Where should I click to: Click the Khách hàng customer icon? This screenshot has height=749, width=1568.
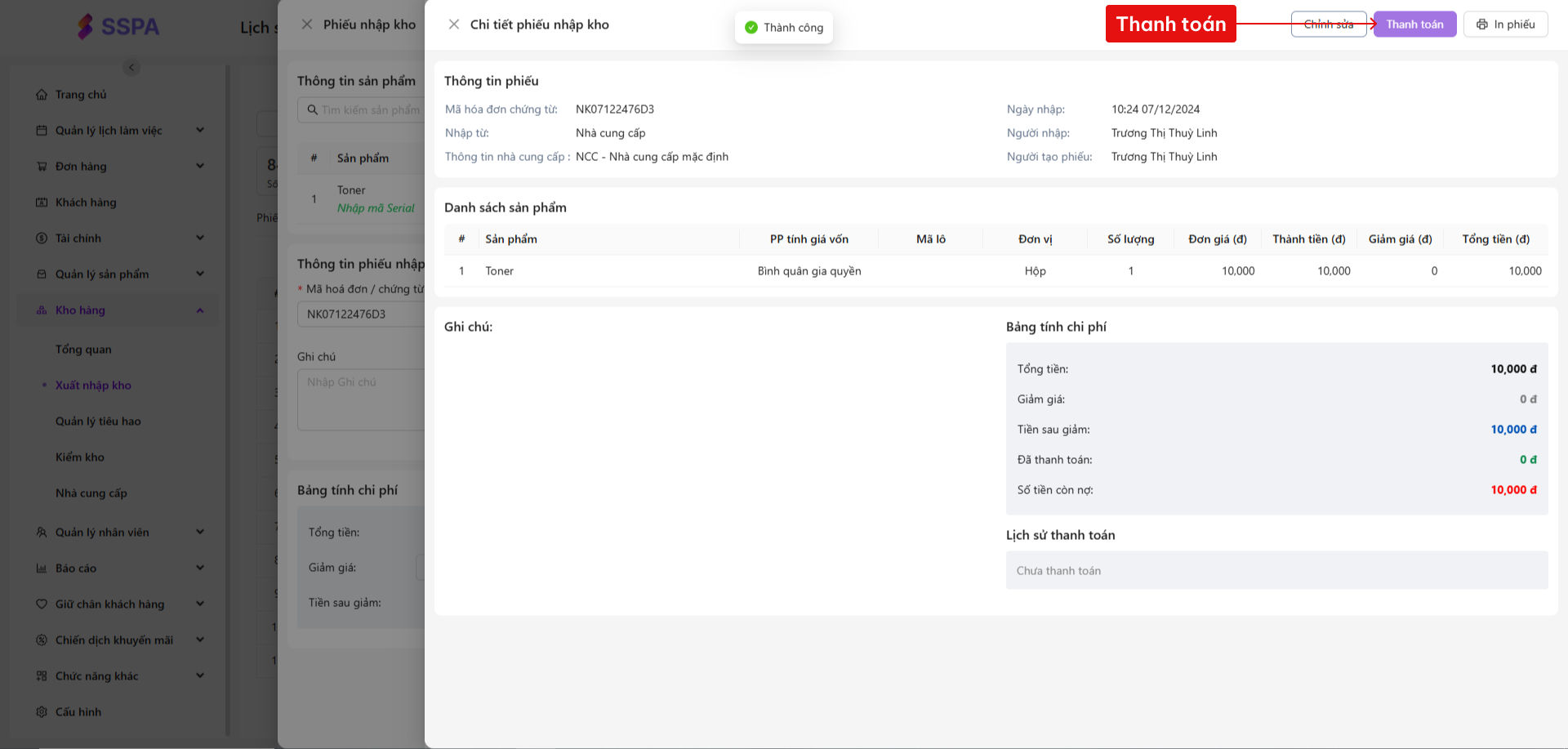click(42, 203)
